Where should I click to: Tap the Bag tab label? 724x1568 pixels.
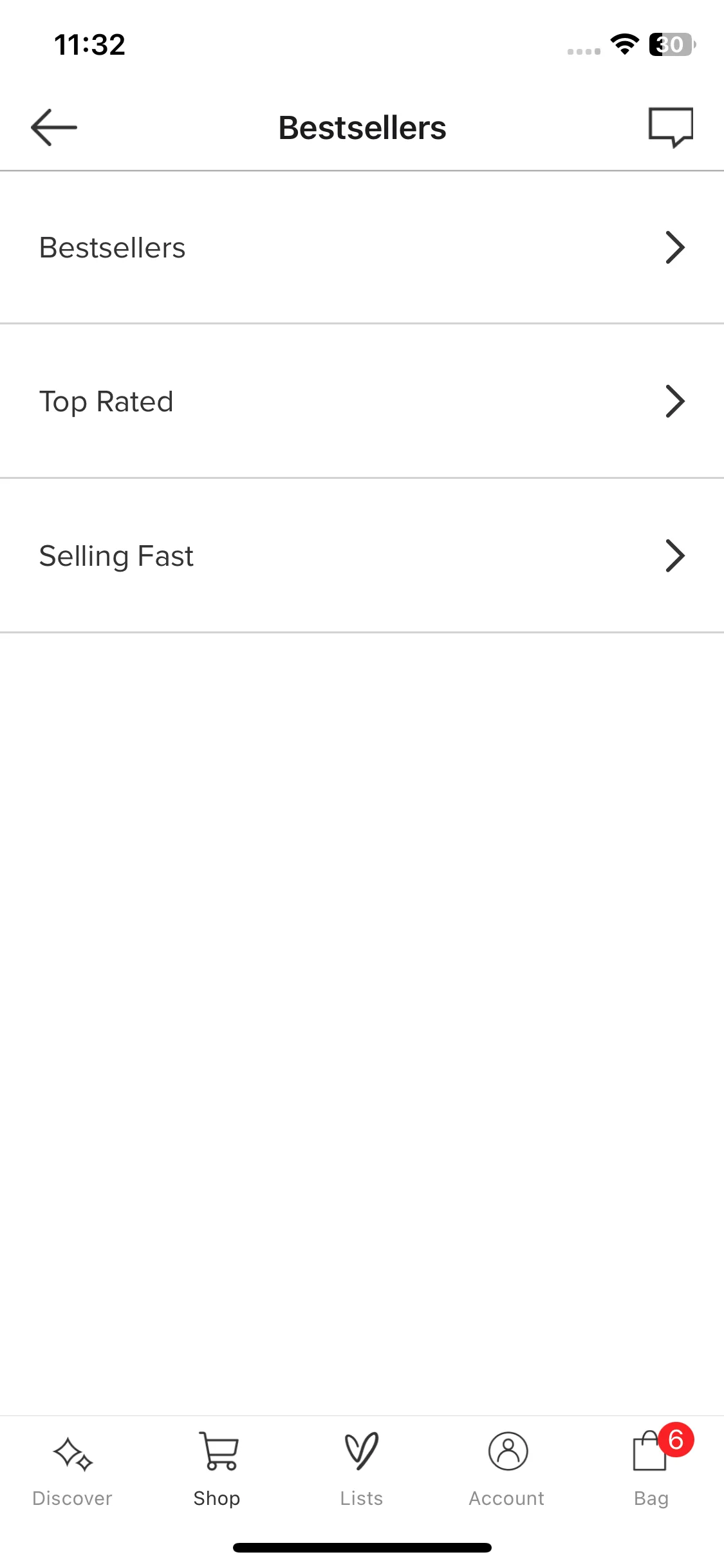click(x=651, y=1499)
